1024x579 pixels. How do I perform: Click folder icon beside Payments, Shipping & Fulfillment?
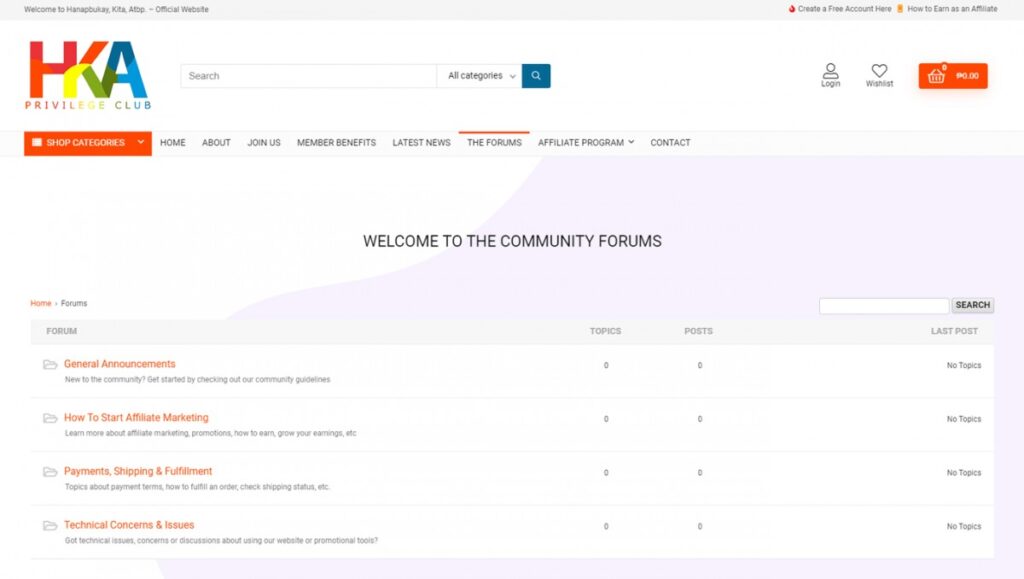(x=50, y=472)
